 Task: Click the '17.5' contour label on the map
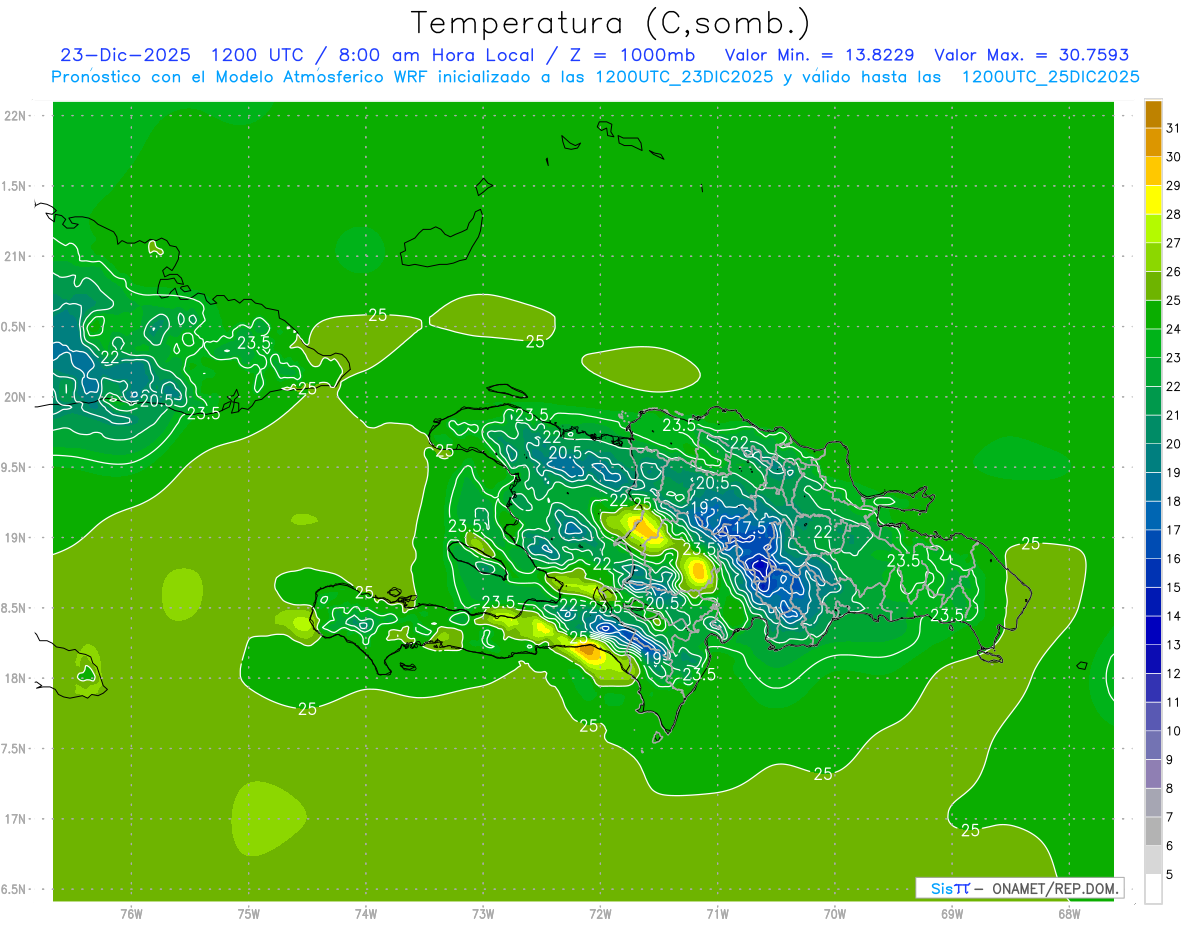750,527
